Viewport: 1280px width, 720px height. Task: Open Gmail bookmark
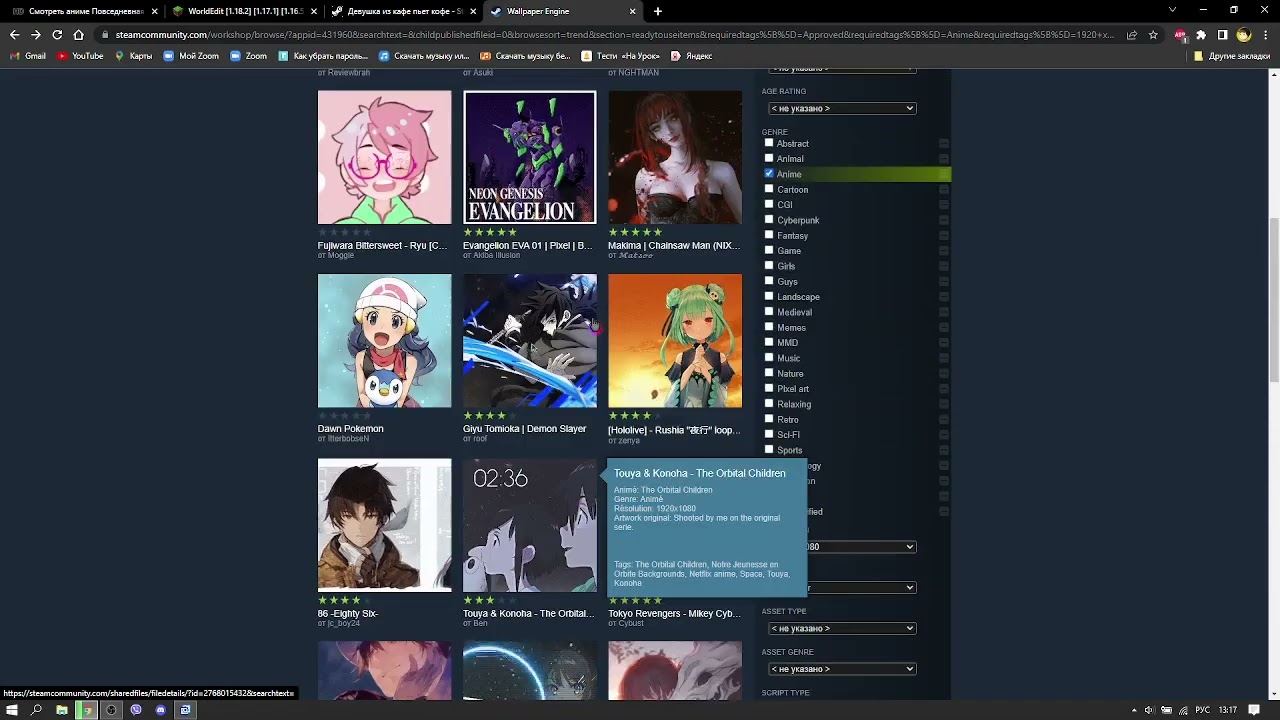coord(28,56)
